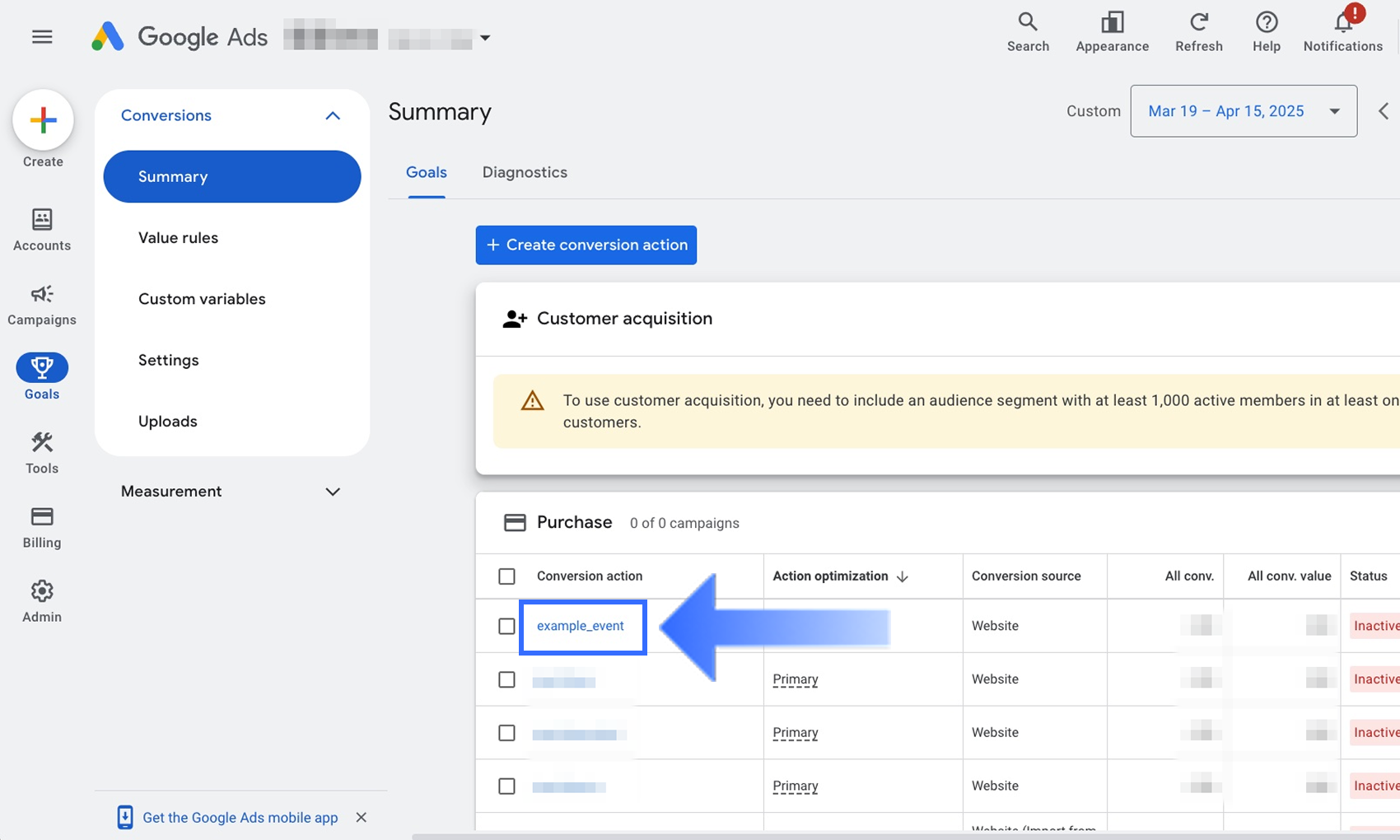
Task: Expand the Measurement section
Action: pyautogui.click(x=332, y=492)
